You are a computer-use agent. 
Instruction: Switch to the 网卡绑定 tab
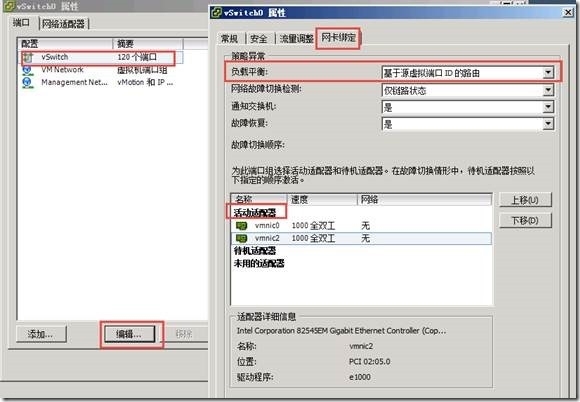coord(338,37)
